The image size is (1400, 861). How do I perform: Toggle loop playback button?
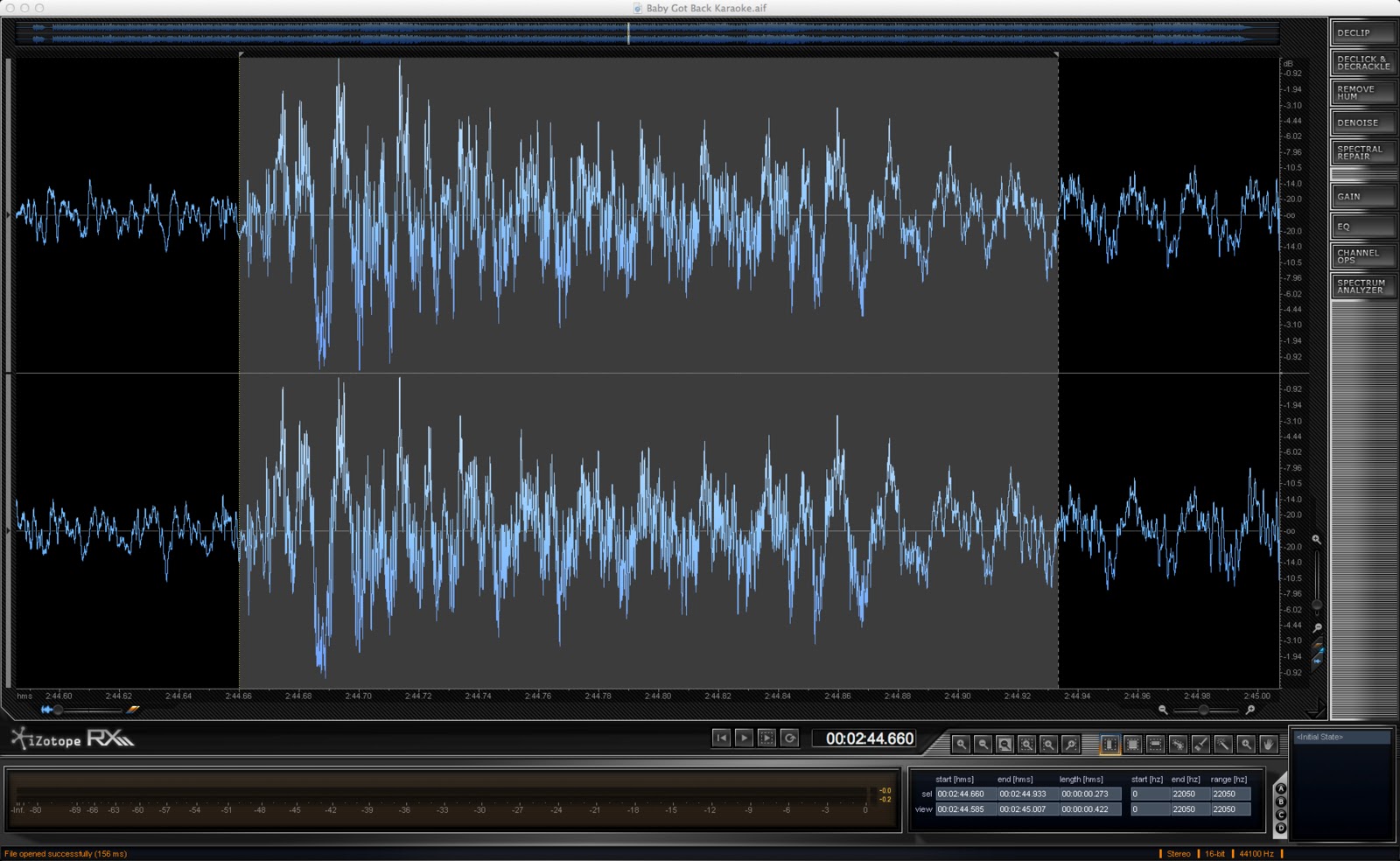(789, 738)
